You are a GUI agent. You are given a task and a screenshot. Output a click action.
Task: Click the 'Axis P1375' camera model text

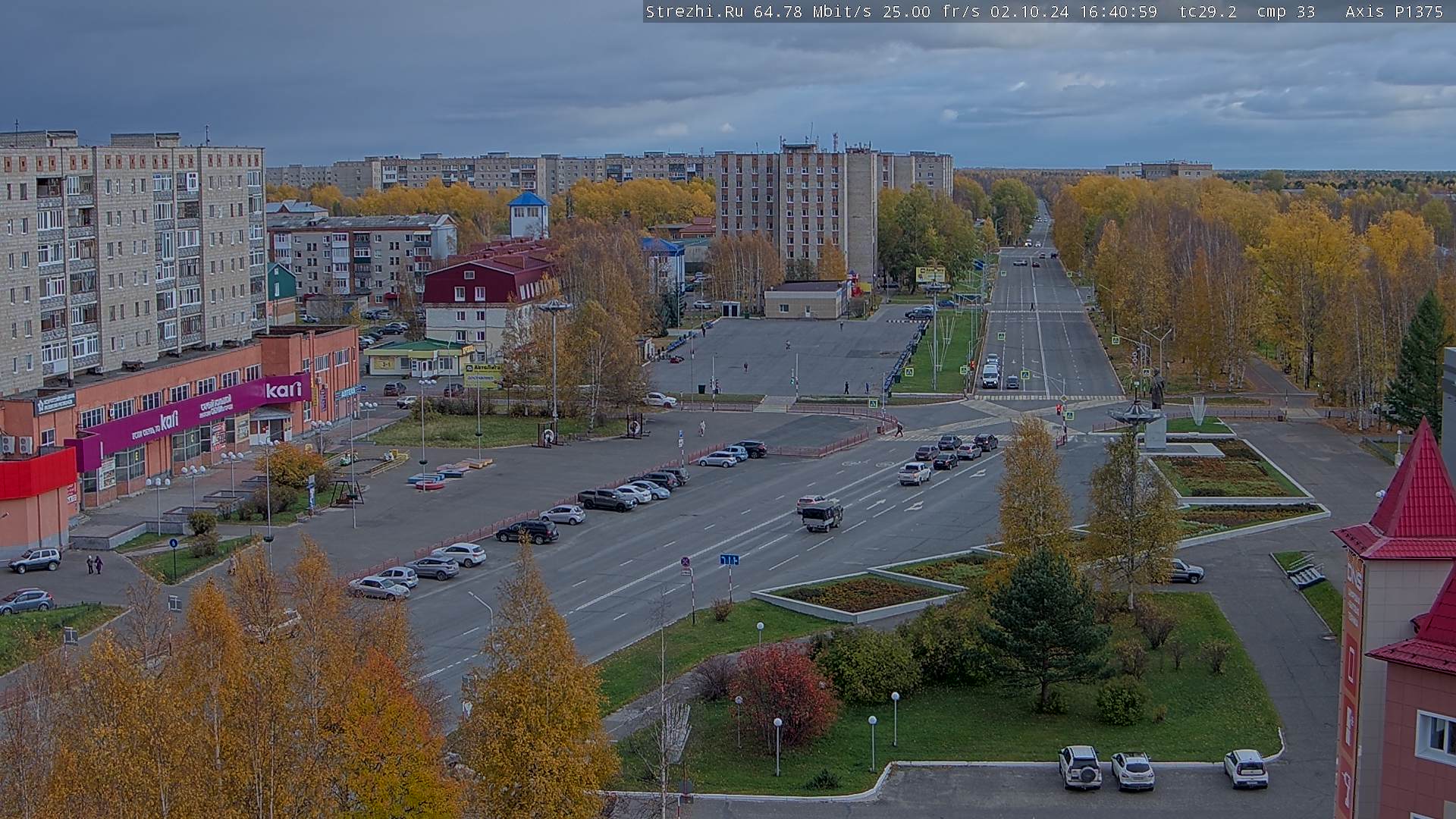[1395, 11]
